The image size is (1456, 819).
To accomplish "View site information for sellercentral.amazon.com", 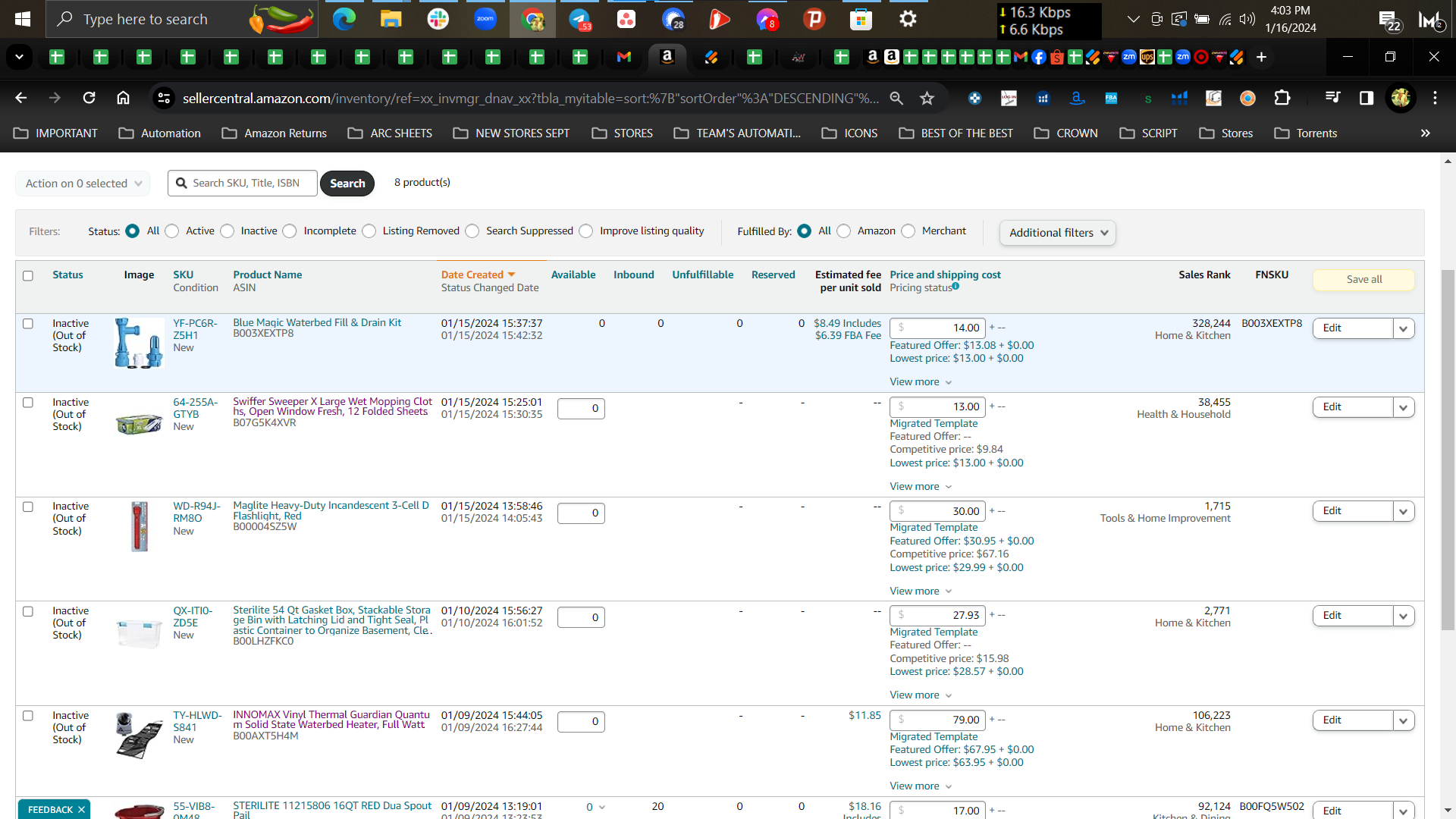I will point(163,98).
